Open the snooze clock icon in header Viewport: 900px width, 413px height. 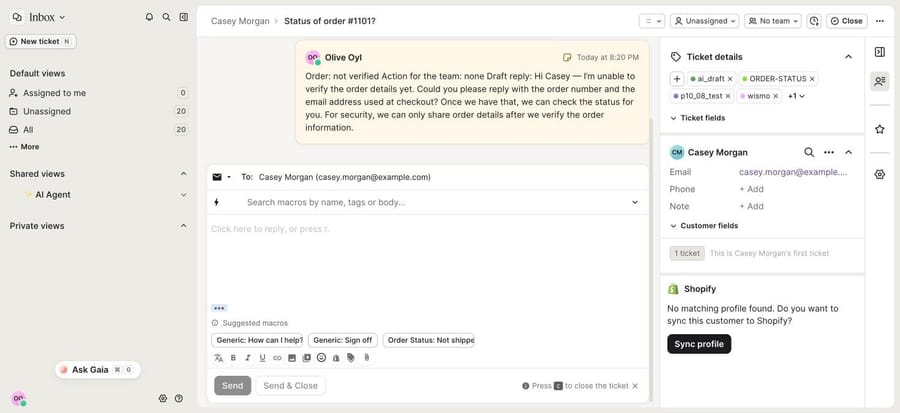coord(813,21)
